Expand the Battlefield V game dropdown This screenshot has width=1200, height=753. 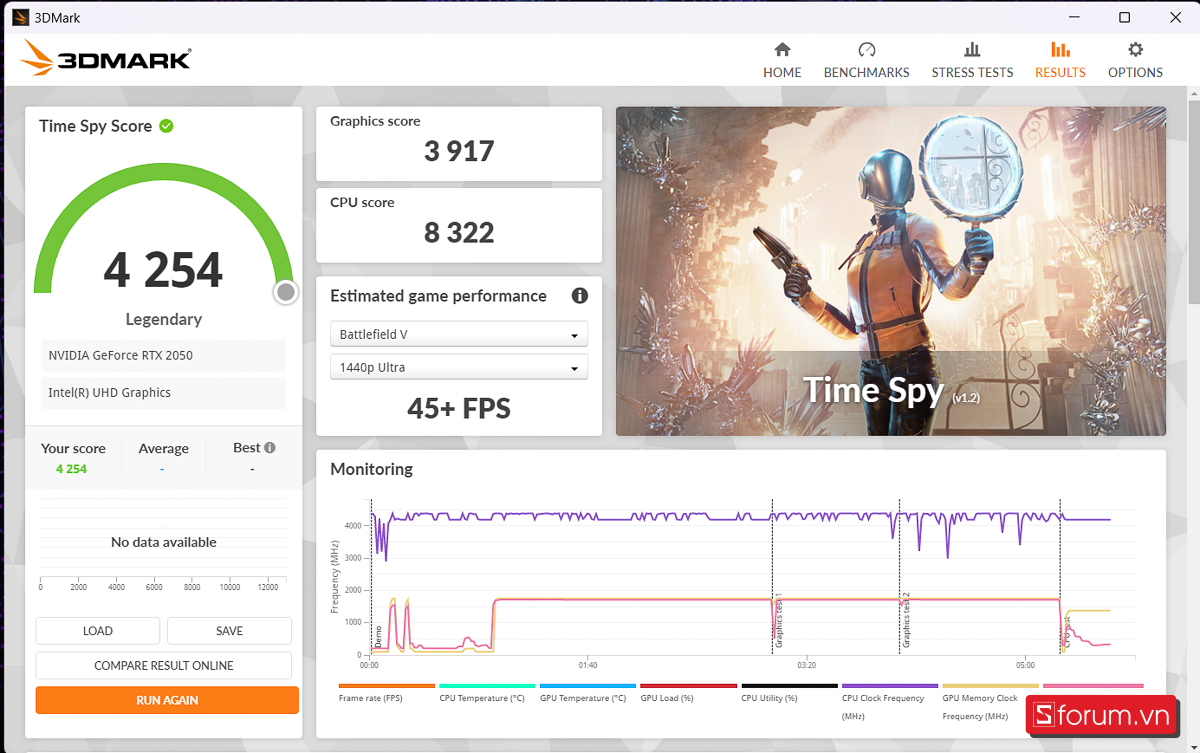(x=459, y=334)
